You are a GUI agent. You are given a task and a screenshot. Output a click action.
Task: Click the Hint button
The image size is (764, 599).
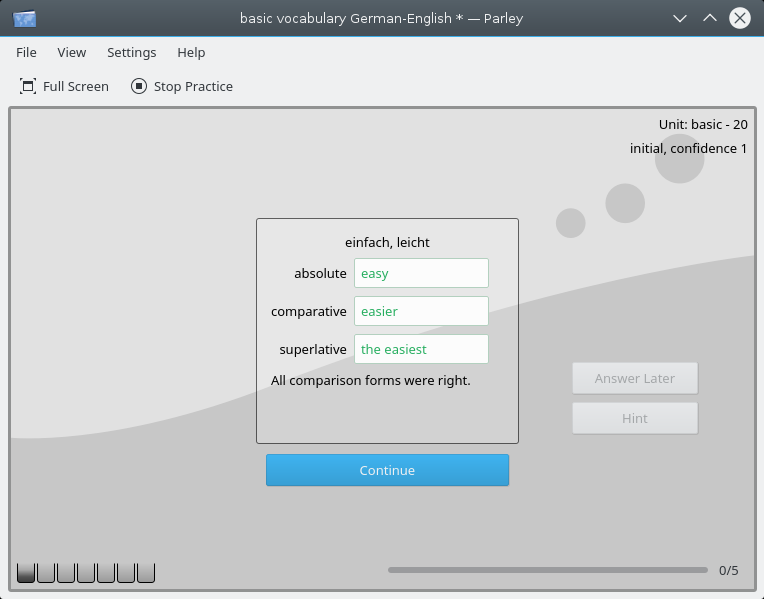click(634, 418)
